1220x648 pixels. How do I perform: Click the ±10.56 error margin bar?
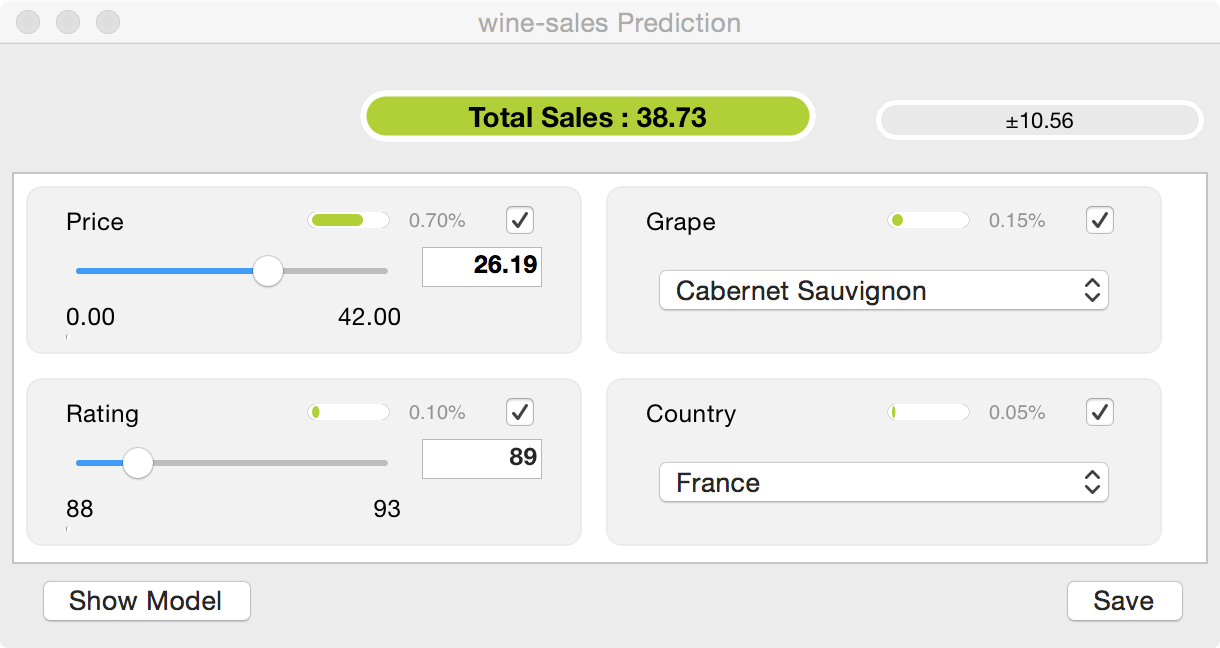coord(1039,121)
